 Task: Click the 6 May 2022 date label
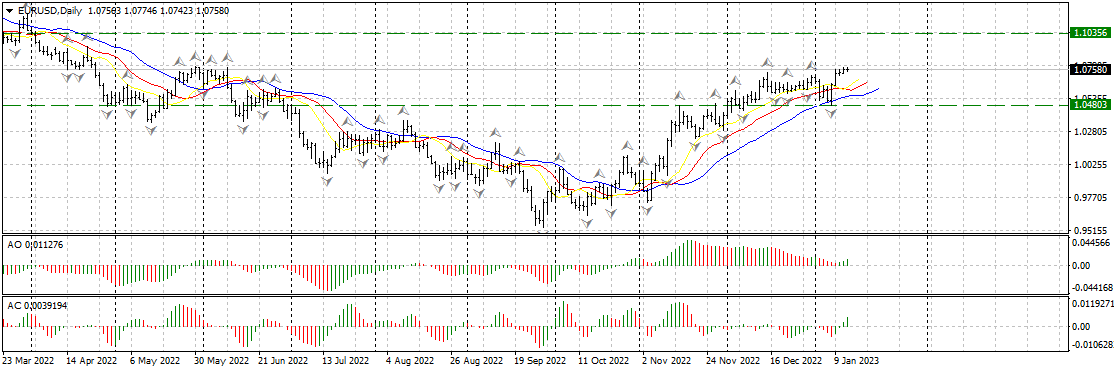pyautogui.click(x=154, y=361)
